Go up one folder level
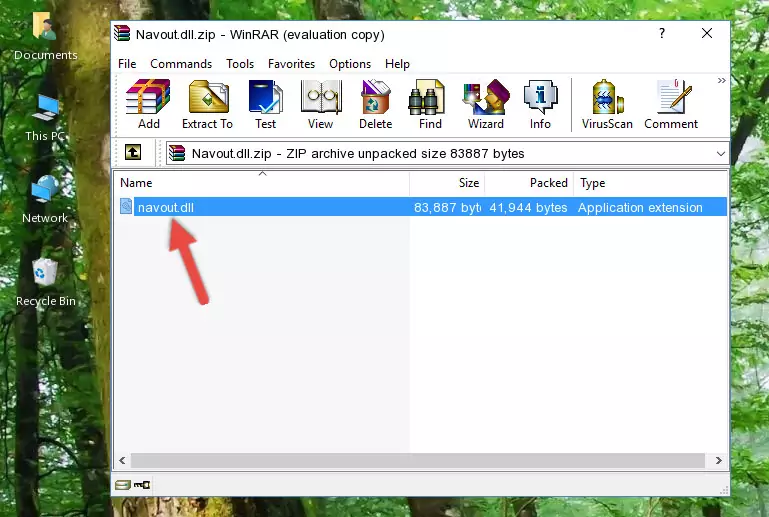 point(133,153)
